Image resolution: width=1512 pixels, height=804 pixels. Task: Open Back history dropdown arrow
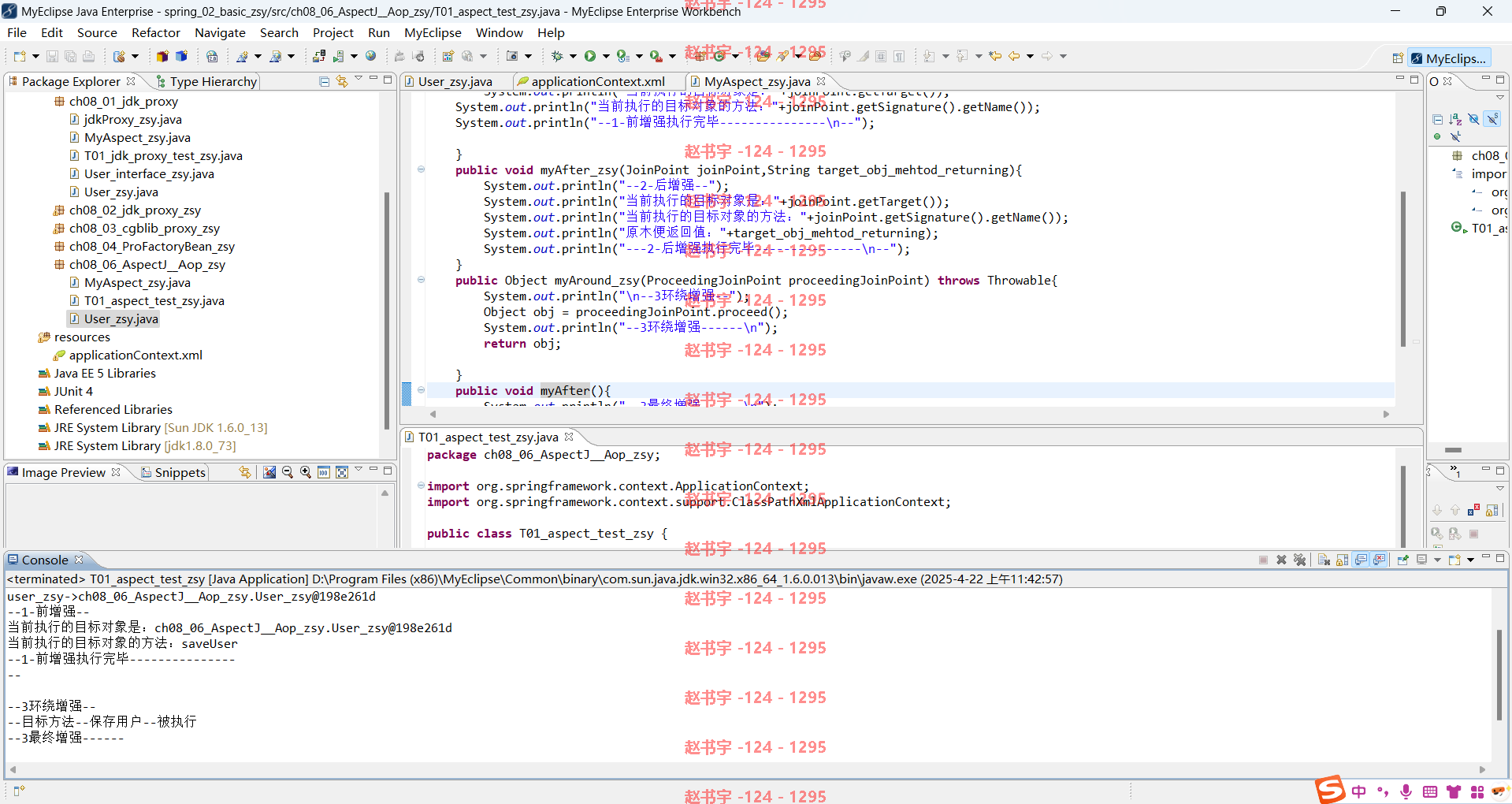tap(1030, 57)
